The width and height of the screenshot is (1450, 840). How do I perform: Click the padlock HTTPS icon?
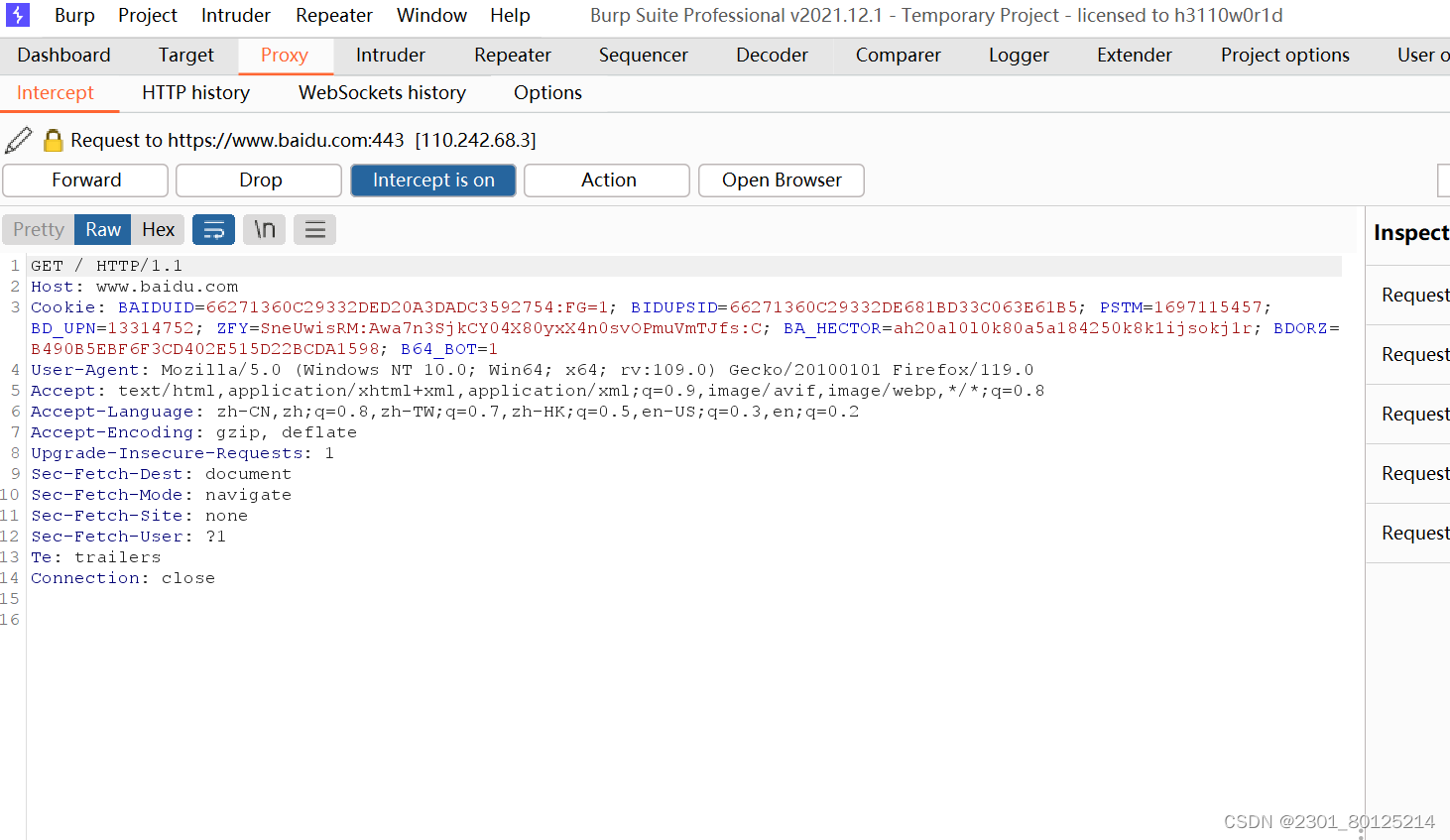tap(54, 140)
